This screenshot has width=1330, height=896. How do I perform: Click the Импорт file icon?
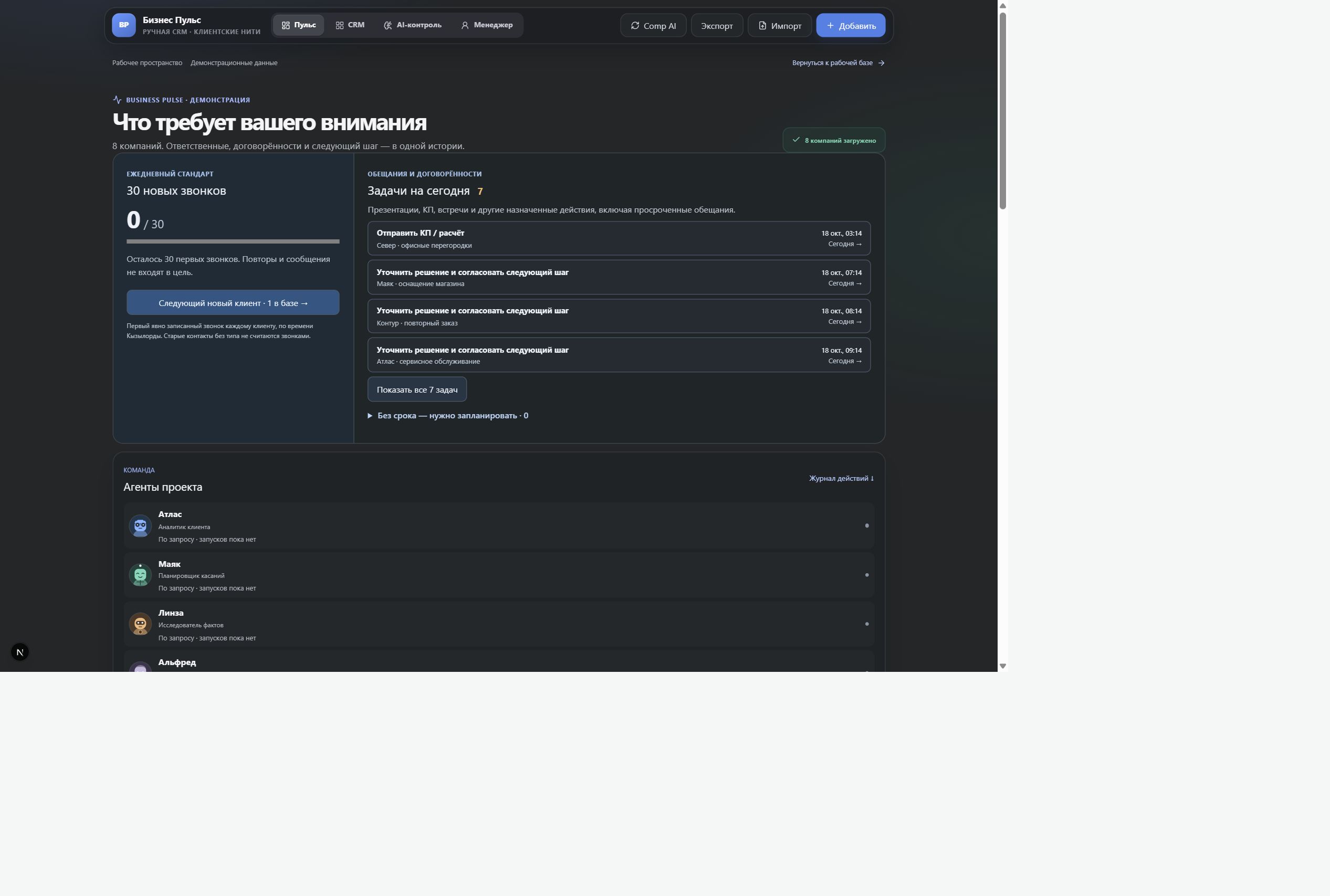762,26
